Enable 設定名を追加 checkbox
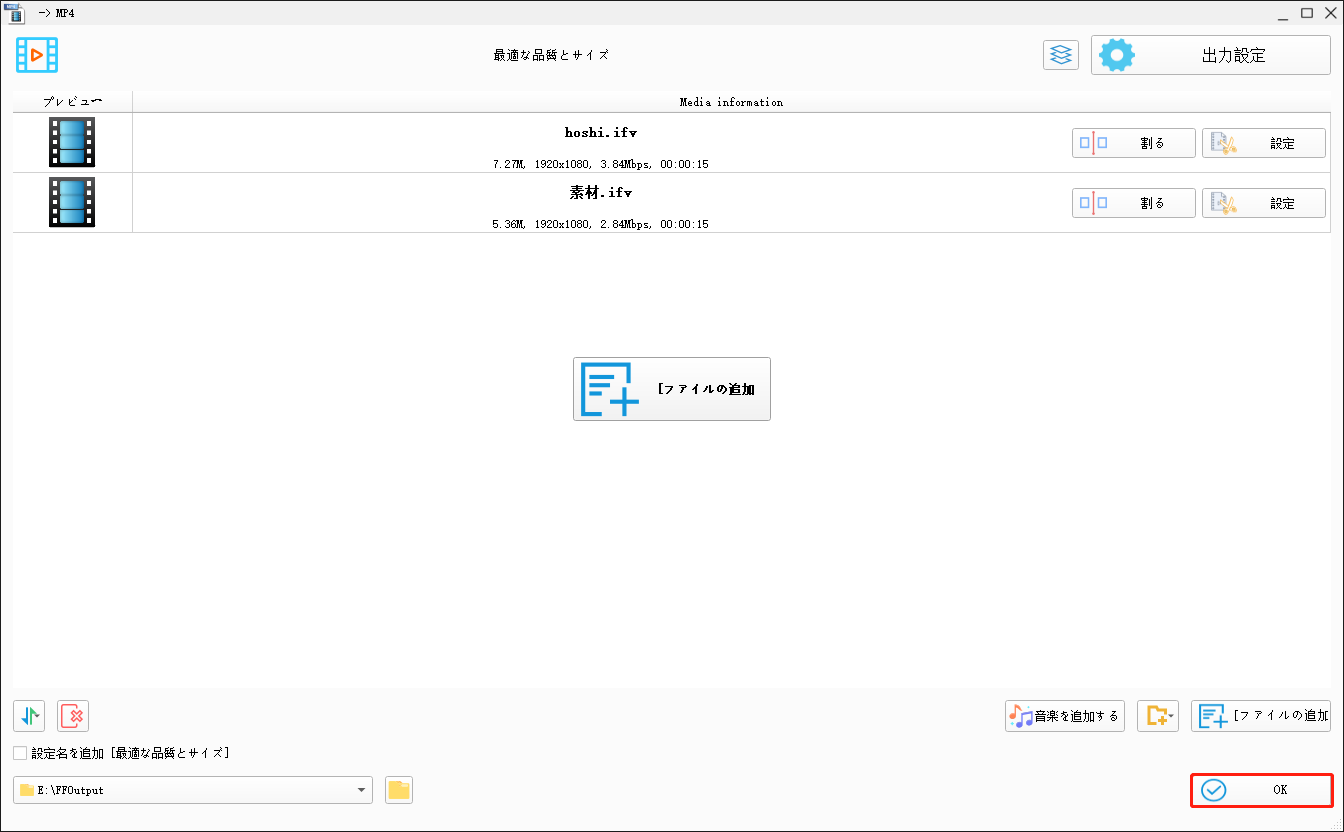The image size is (1344, 832). [20, 753]
